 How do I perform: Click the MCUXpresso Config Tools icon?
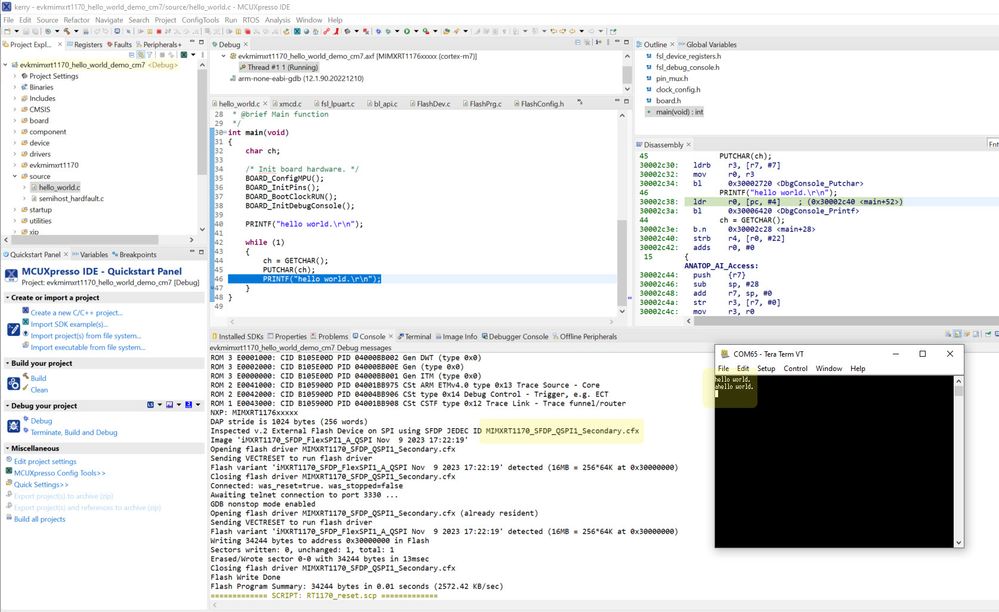pyautogui.click(x=8, y=472)
